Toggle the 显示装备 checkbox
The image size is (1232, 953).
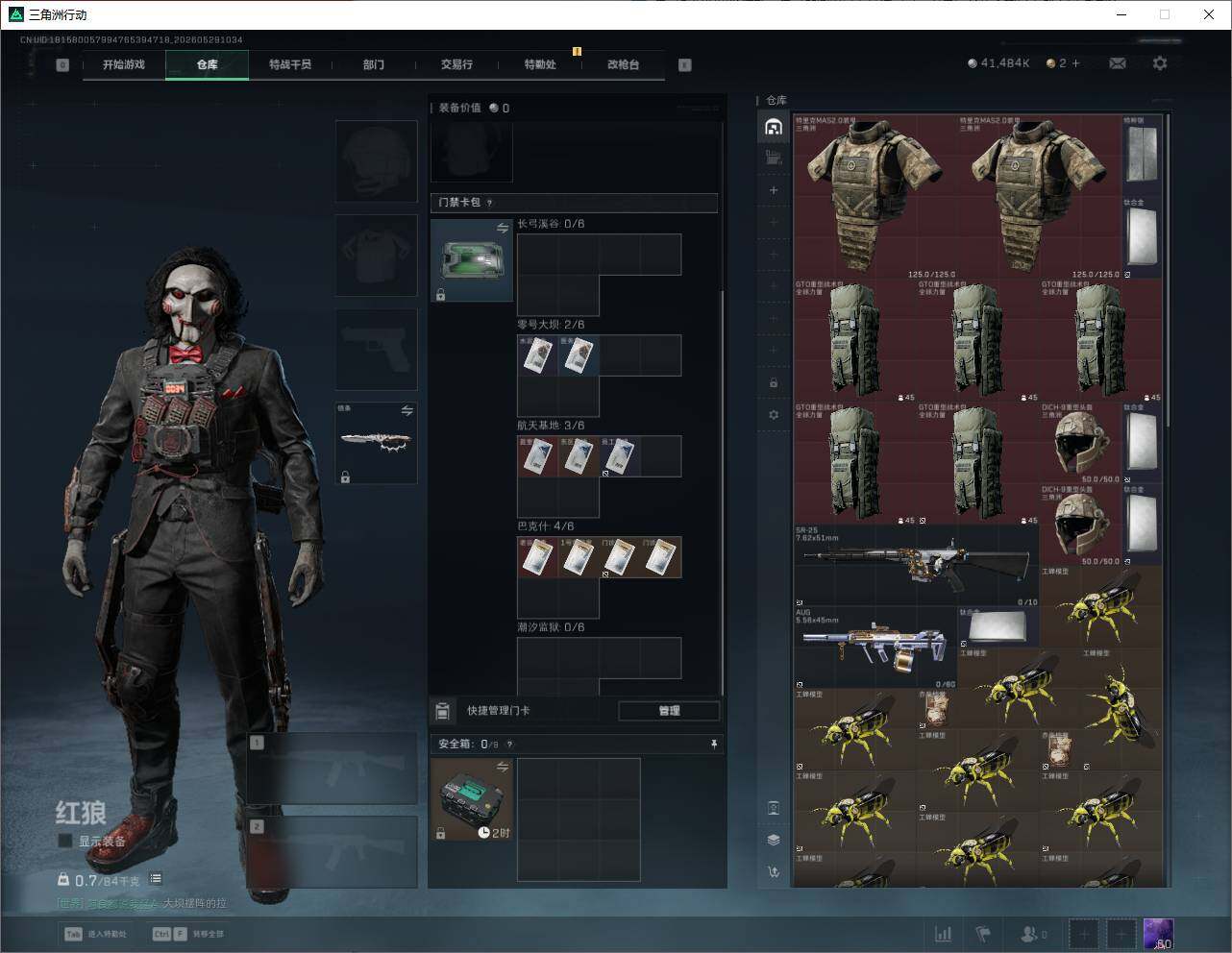(65, 841)
